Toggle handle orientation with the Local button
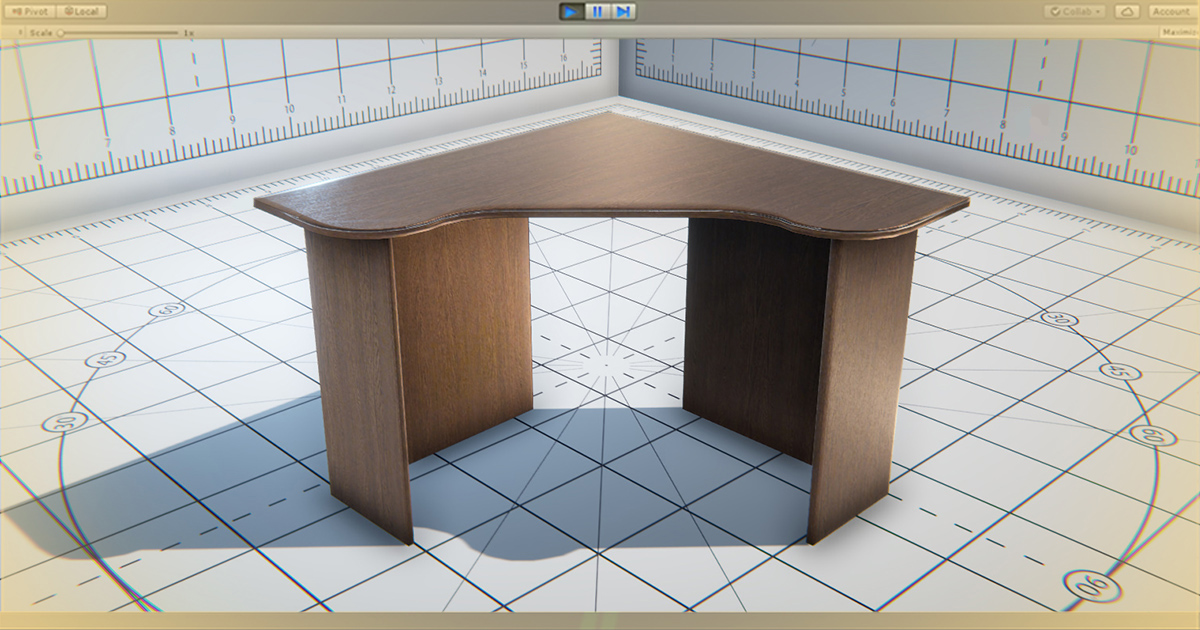 tap(83, 10)
